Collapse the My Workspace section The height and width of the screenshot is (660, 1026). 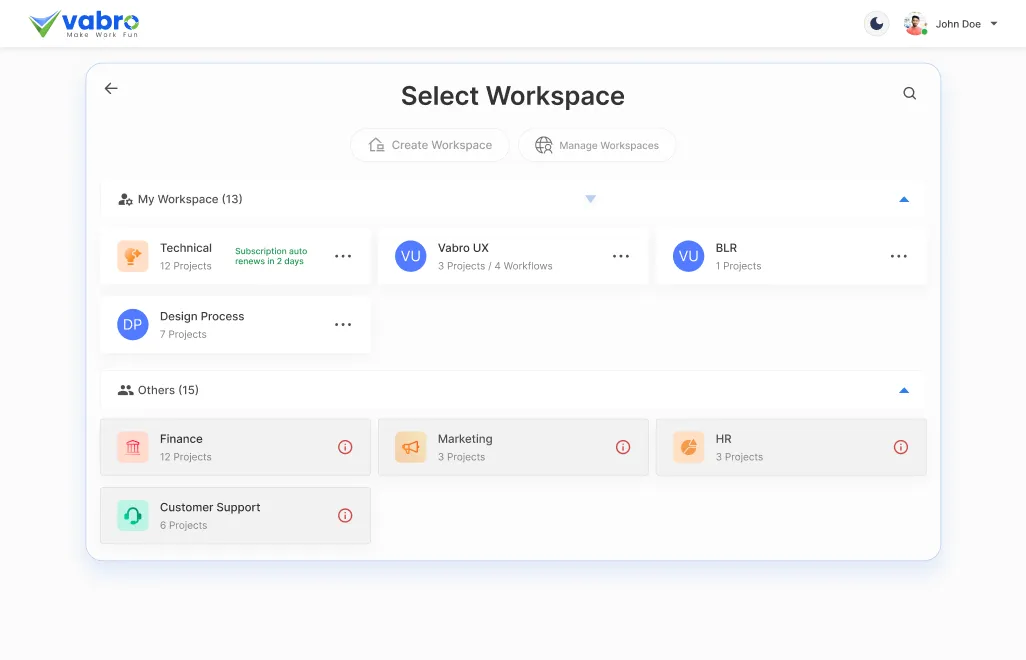tap(904, 199)
